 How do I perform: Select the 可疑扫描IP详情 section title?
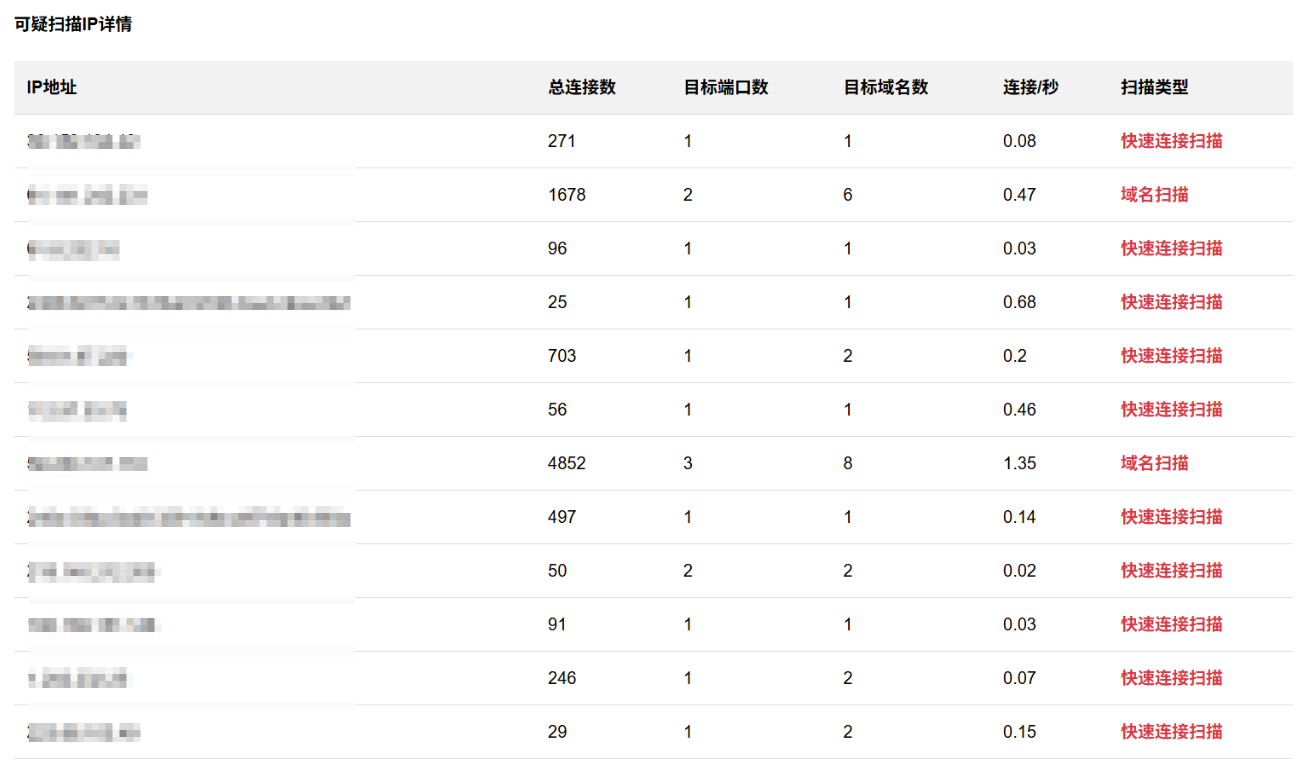(73, 25)
